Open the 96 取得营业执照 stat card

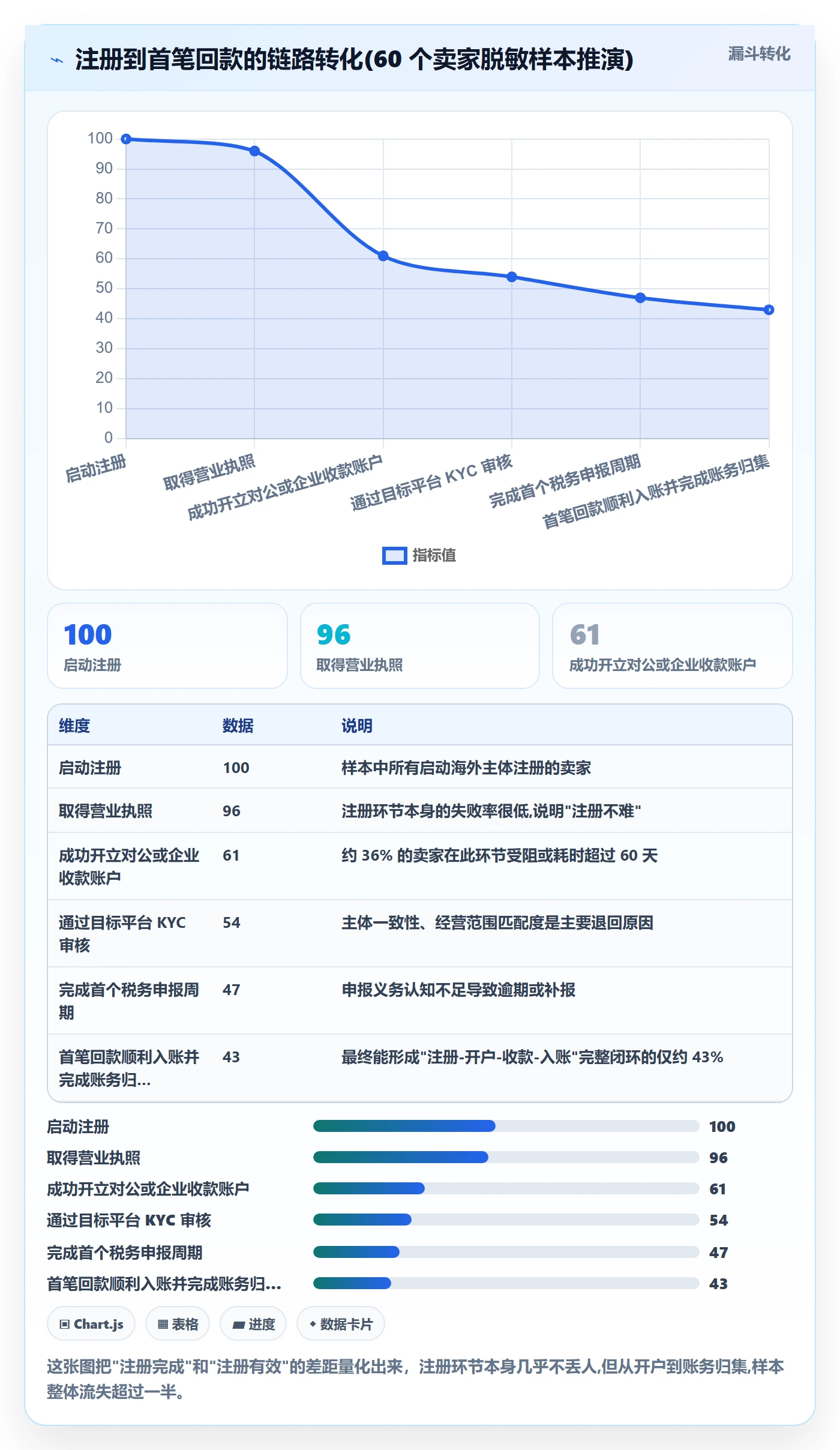click(x=420, y=646)
